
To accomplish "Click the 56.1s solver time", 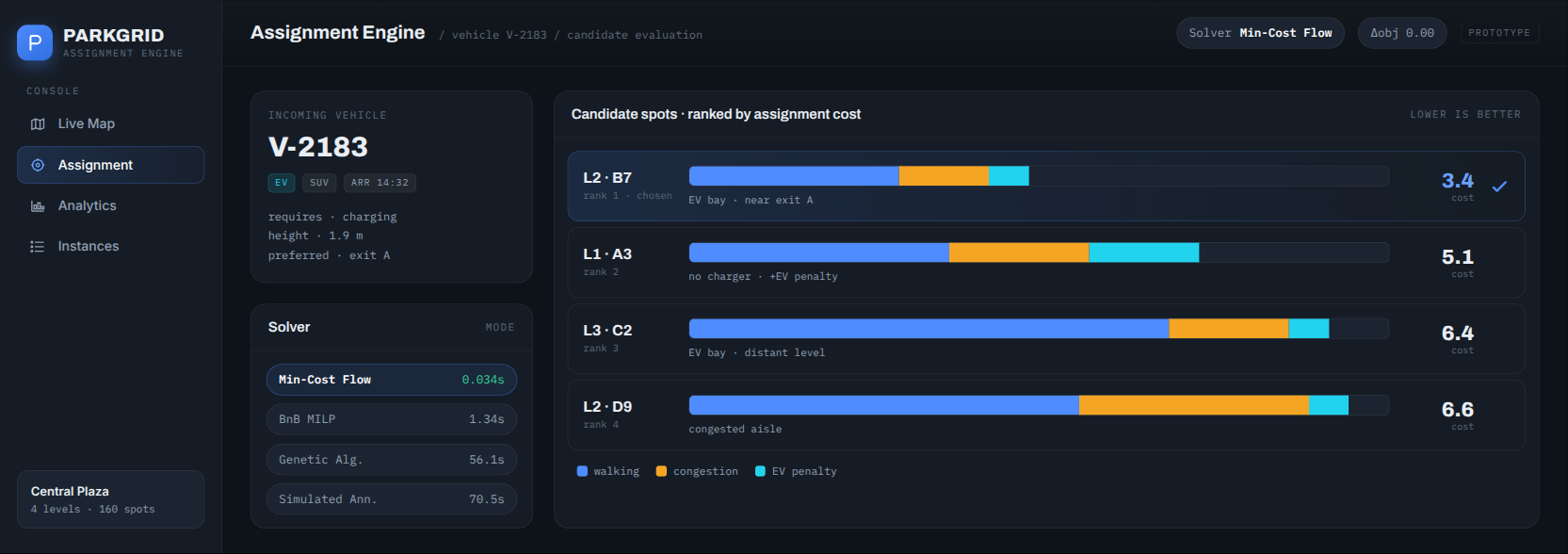I will (487, 460).
